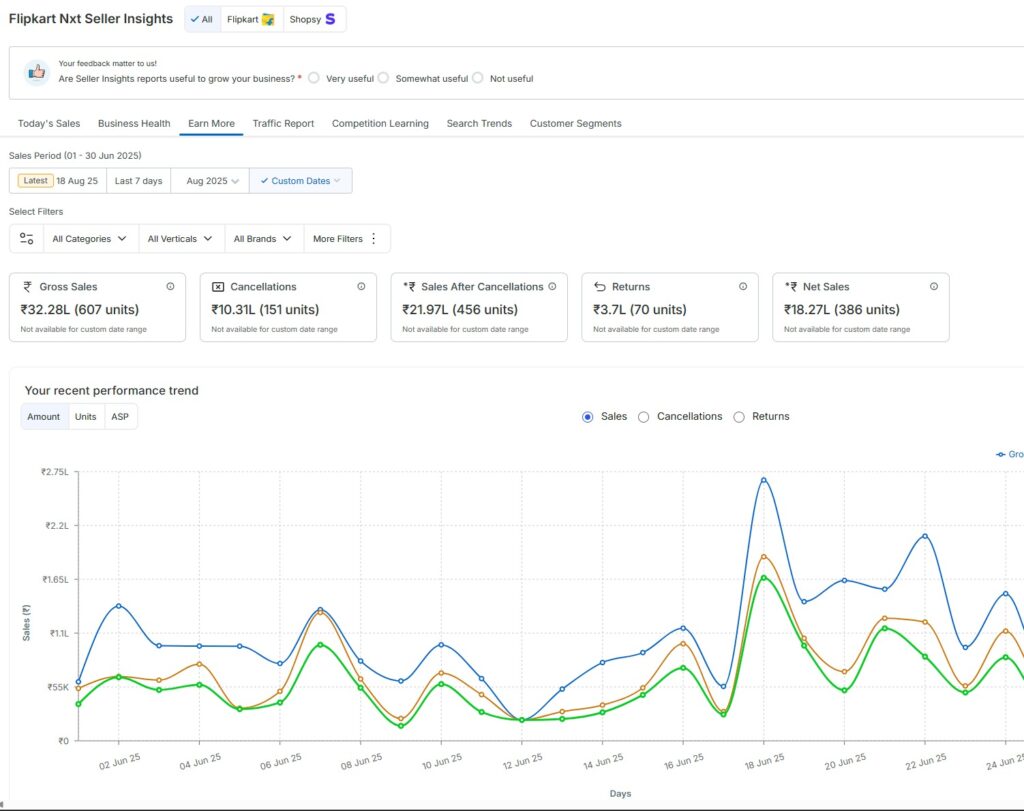Click the info icon on Net Sales card

point(934,287)
